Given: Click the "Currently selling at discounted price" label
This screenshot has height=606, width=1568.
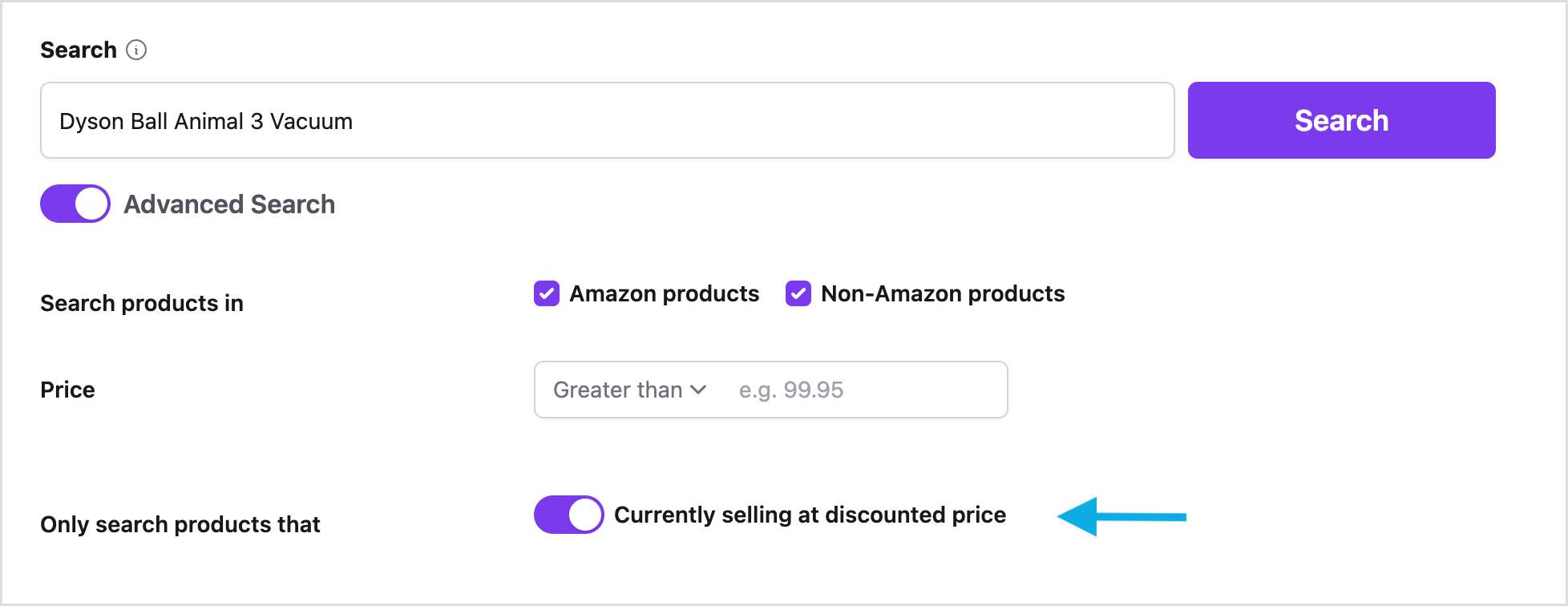Looking at the screenshot, I should tap(810, 515).
